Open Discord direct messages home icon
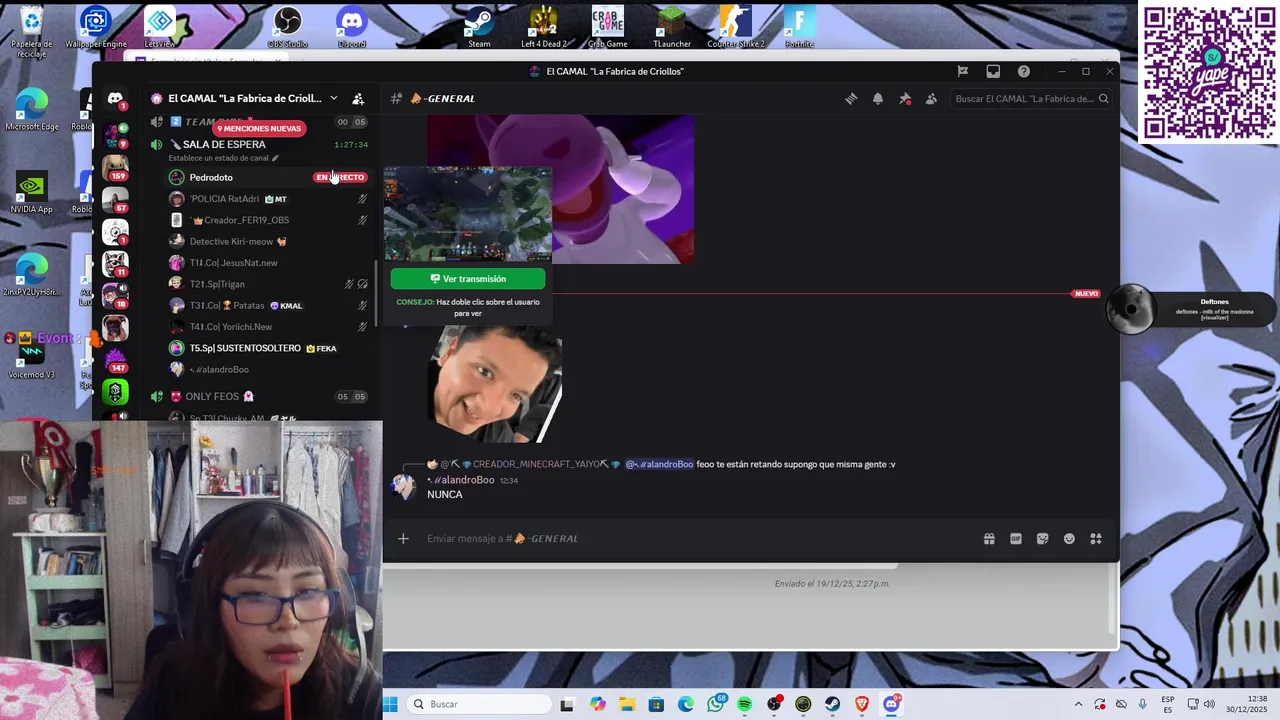The width and height of the screenshot is (1280, 720). 115,99
